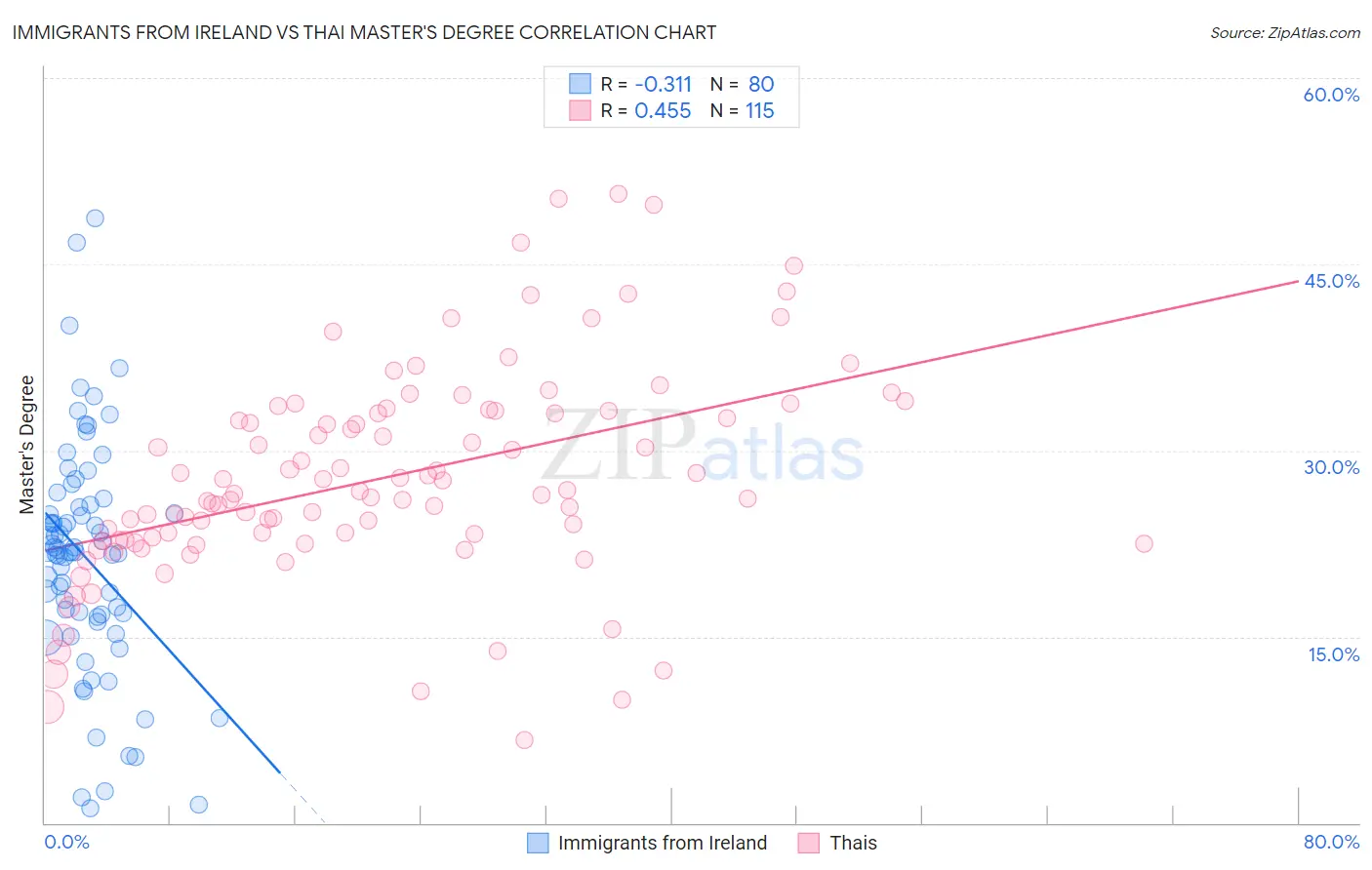Click the 15.0% y-axis tick label
The image size is (1372, 870).
click(1333, 654)
